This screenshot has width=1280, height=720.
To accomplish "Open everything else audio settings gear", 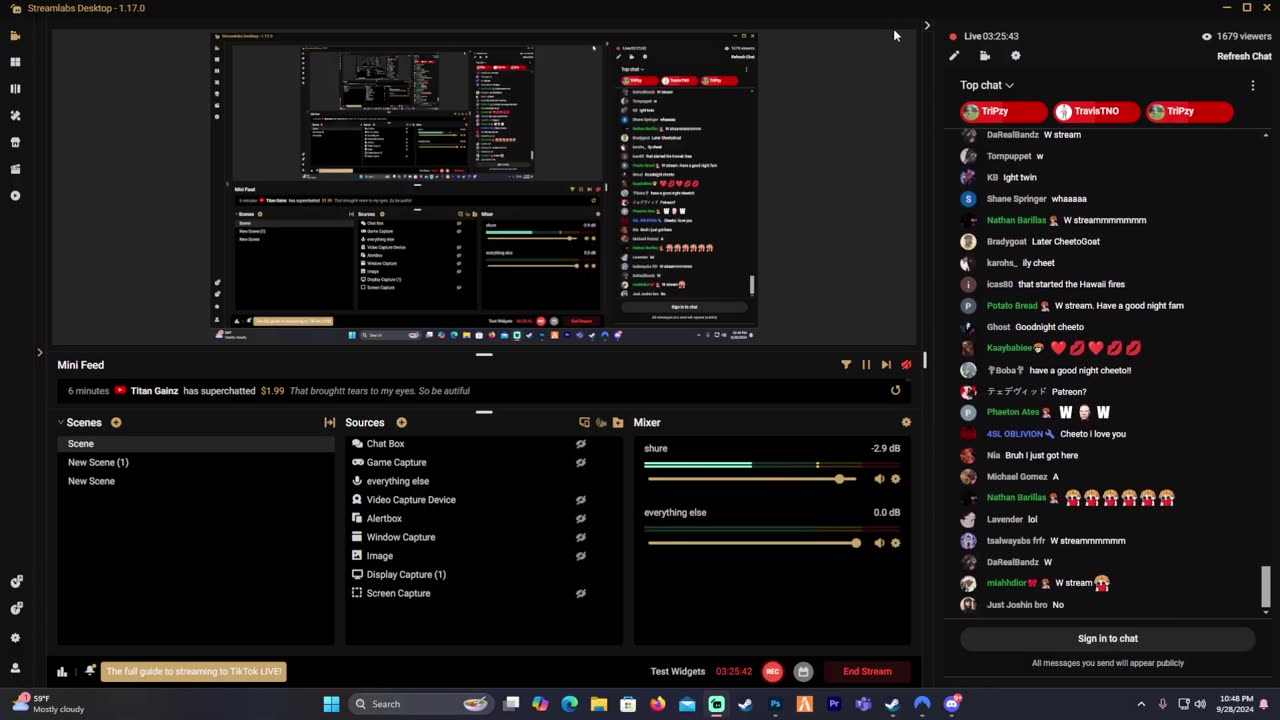I will [x=895, y=543].
